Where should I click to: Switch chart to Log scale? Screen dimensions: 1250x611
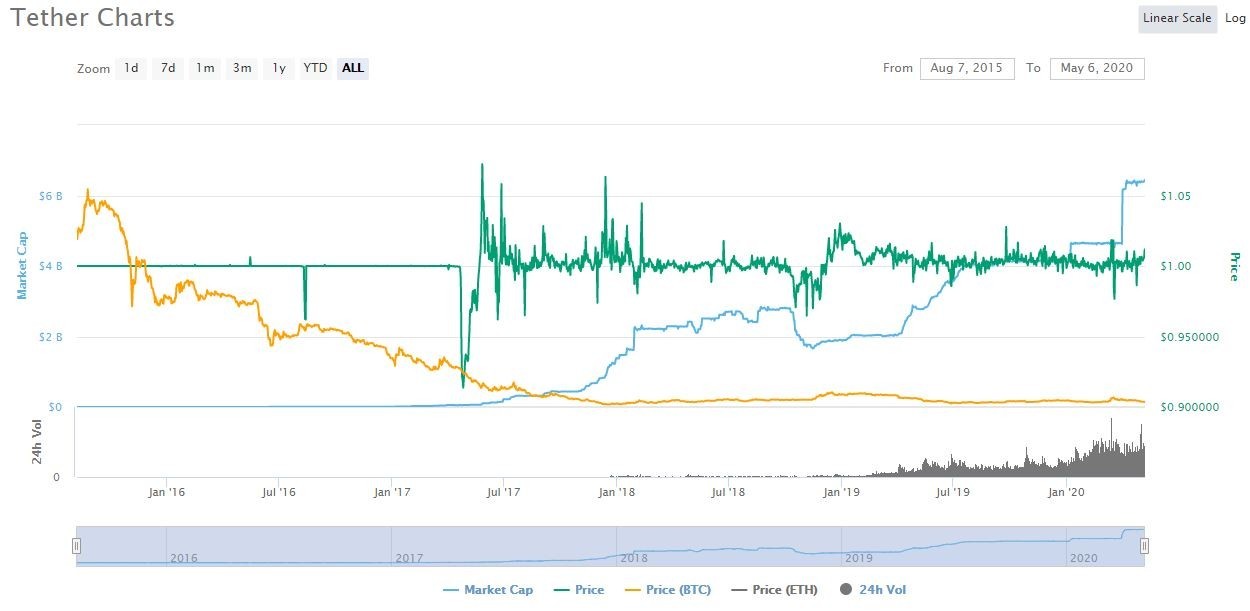point(1235,18)
